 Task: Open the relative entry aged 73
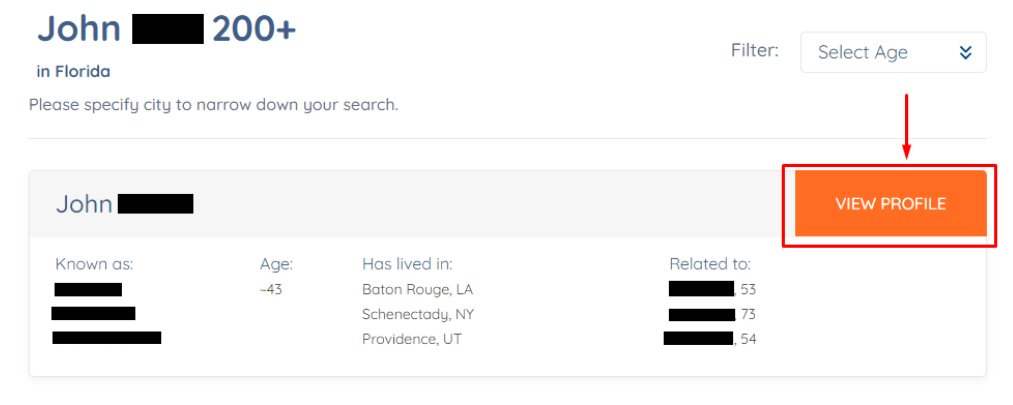pos(711,314)
